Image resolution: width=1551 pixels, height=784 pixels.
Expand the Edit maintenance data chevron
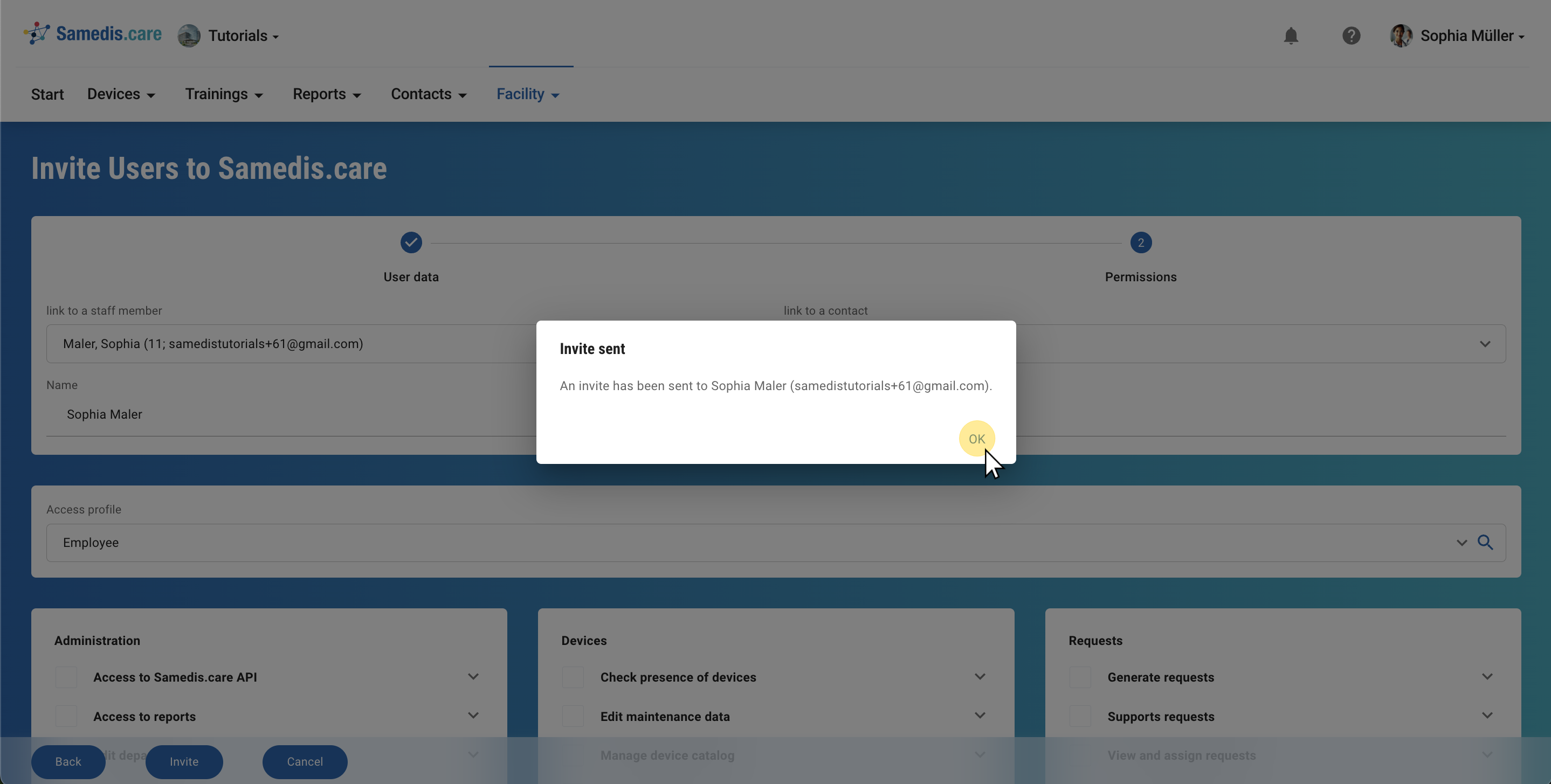pyautogui.click(x=980, y=716)
